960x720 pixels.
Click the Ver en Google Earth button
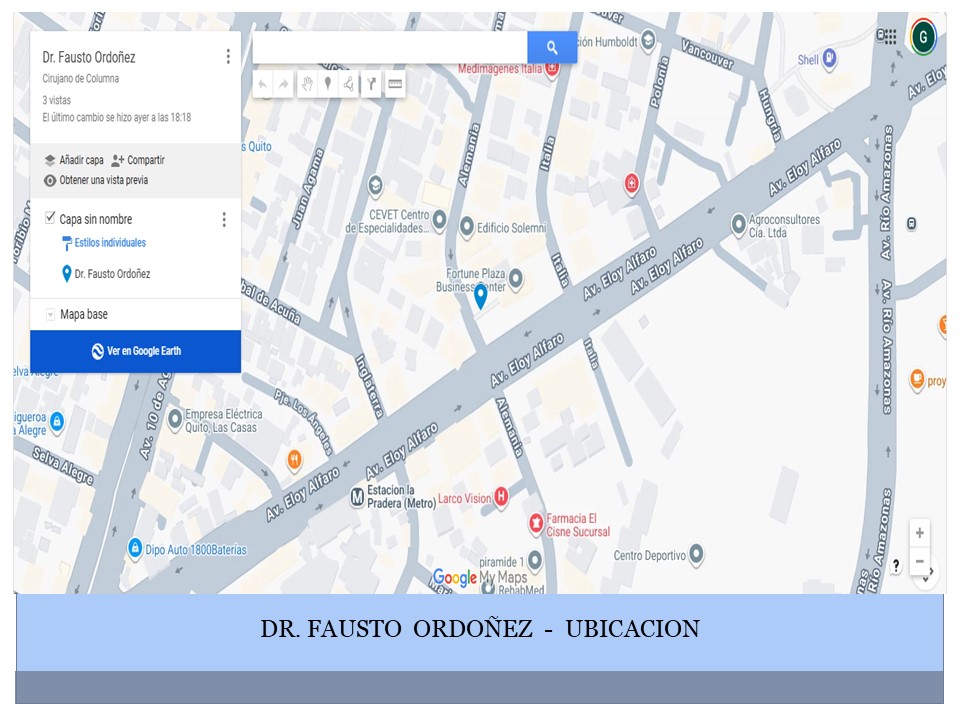tap(135, 351)
